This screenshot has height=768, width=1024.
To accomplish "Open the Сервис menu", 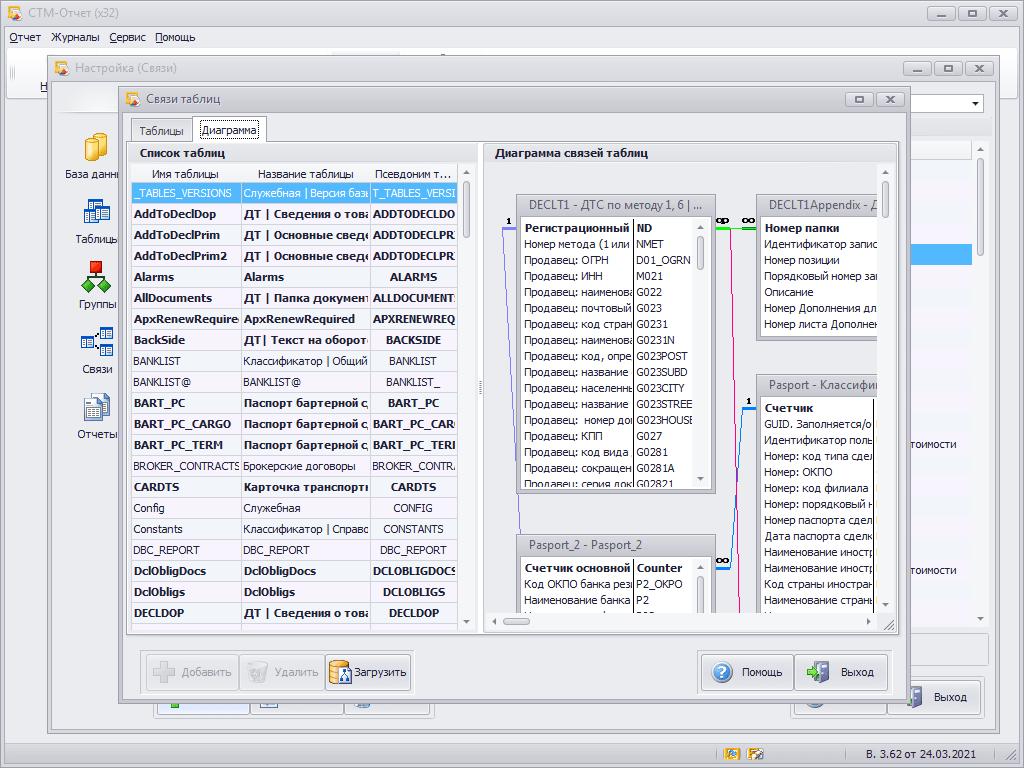I will coord(127,37).
